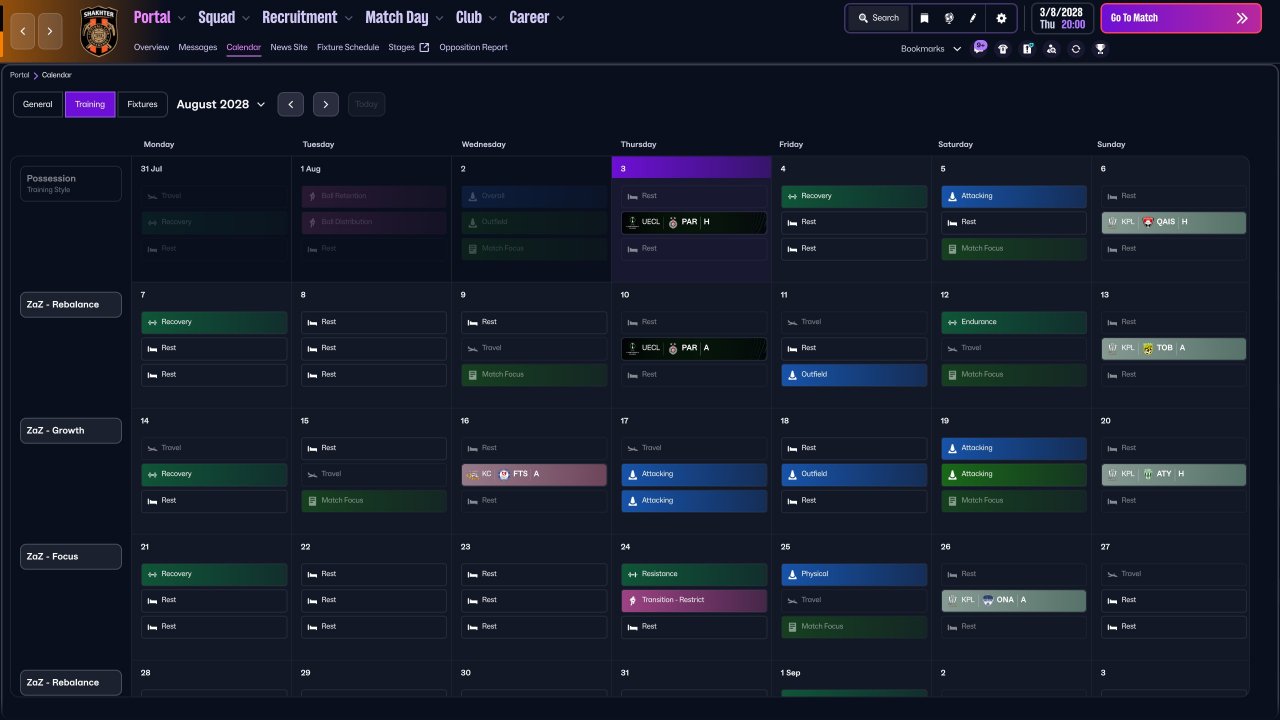Switch calendar view to General
Screen dimensions: 1280x720
pyautogui.click(x=38, y=104)
